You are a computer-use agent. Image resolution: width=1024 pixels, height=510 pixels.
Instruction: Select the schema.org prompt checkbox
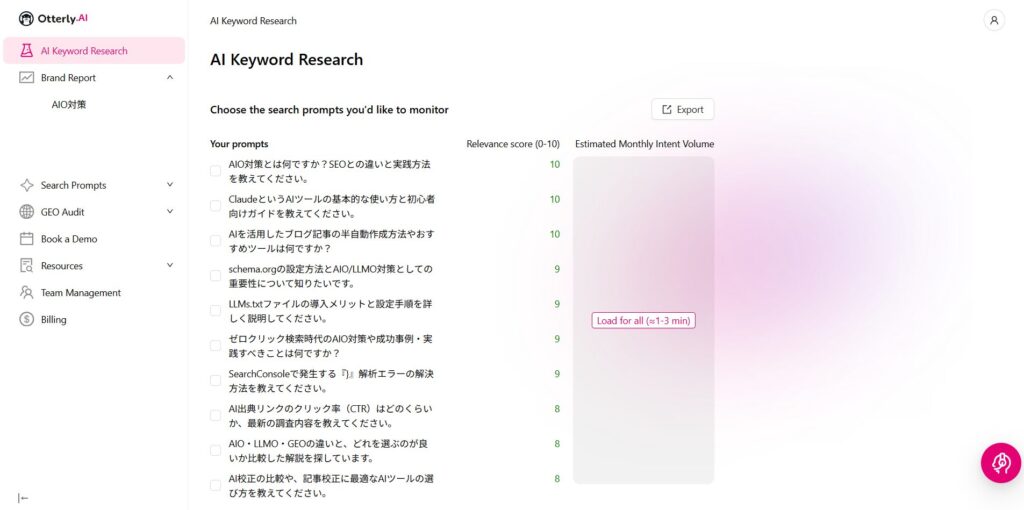click(215, 276)
